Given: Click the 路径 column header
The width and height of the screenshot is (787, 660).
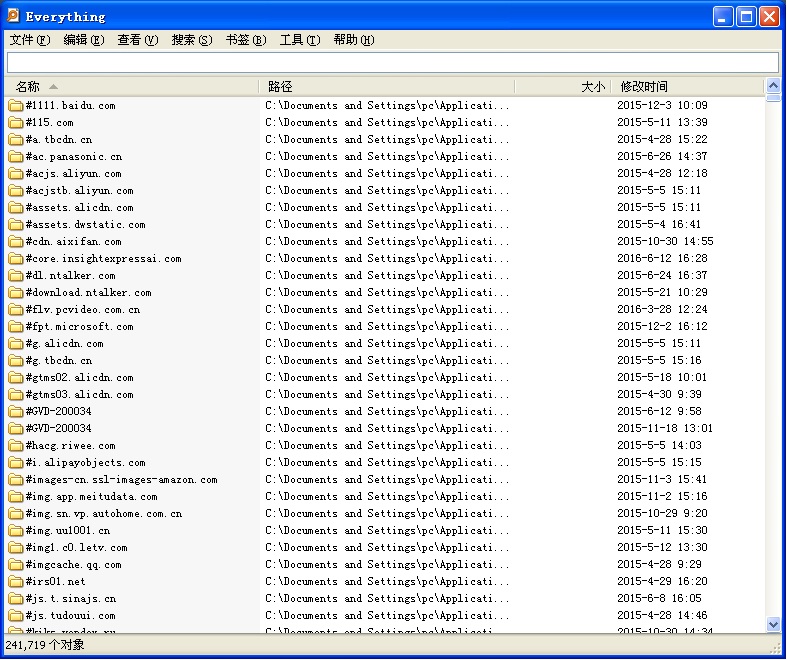Looking at the screenshot, I should 387,86.
